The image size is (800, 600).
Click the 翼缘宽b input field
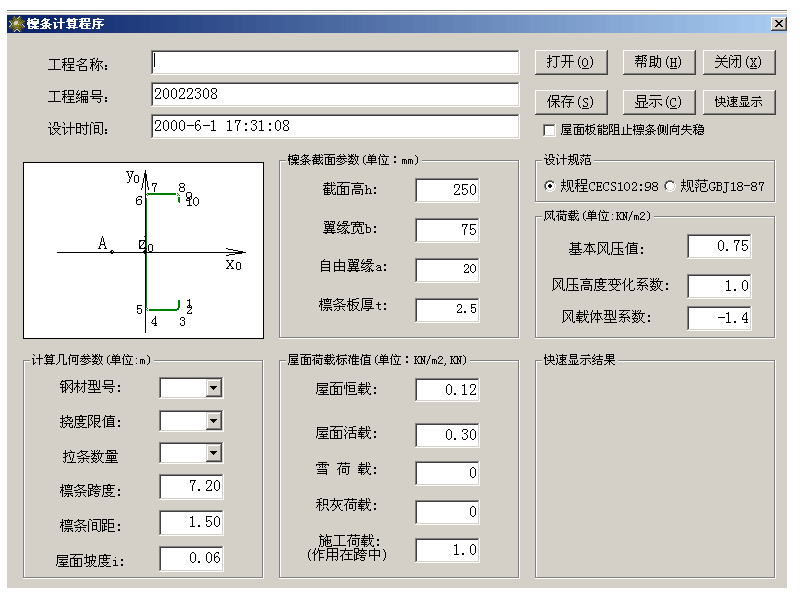point(447,230)
